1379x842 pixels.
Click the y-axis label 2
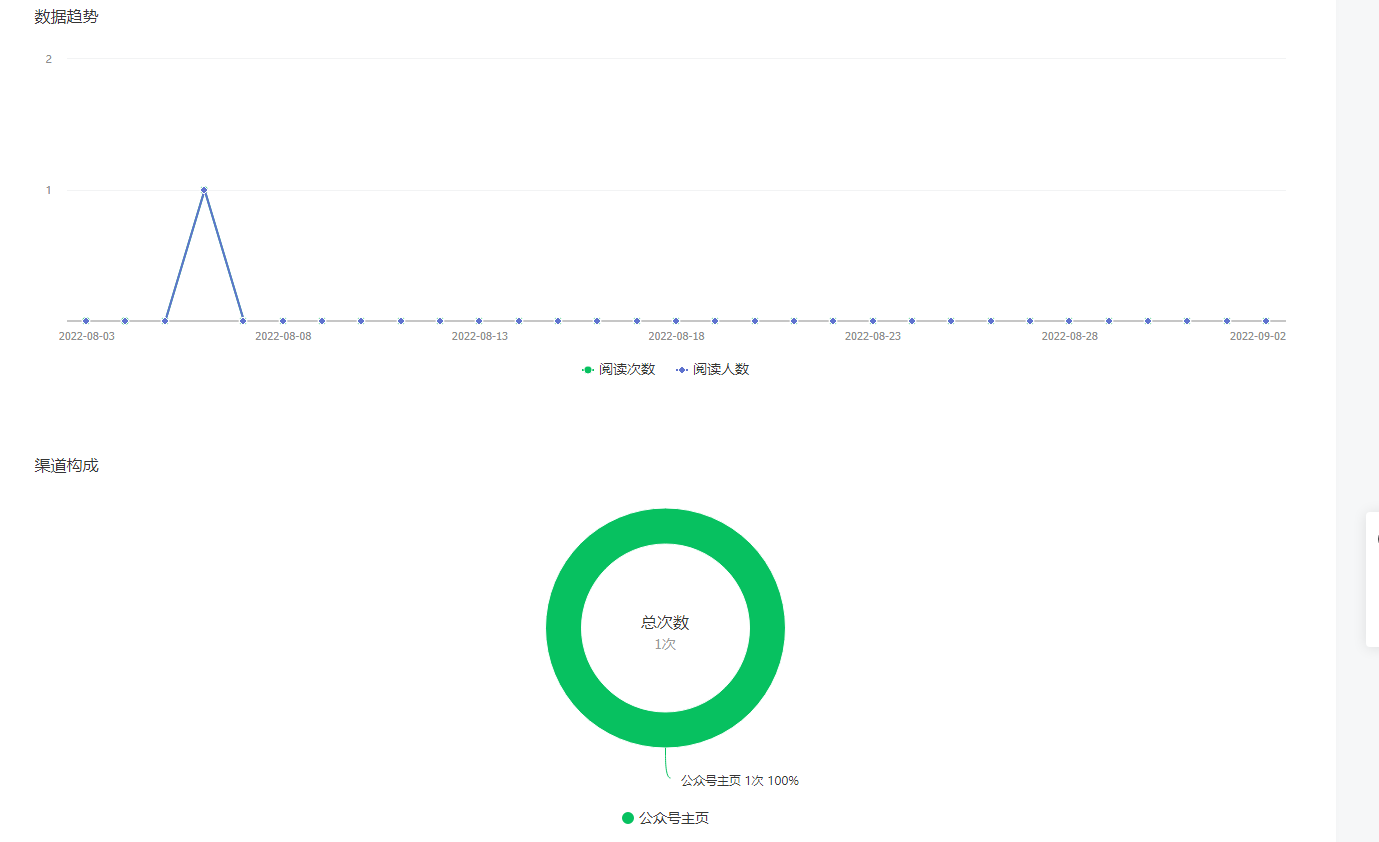[x=48, y=59]
